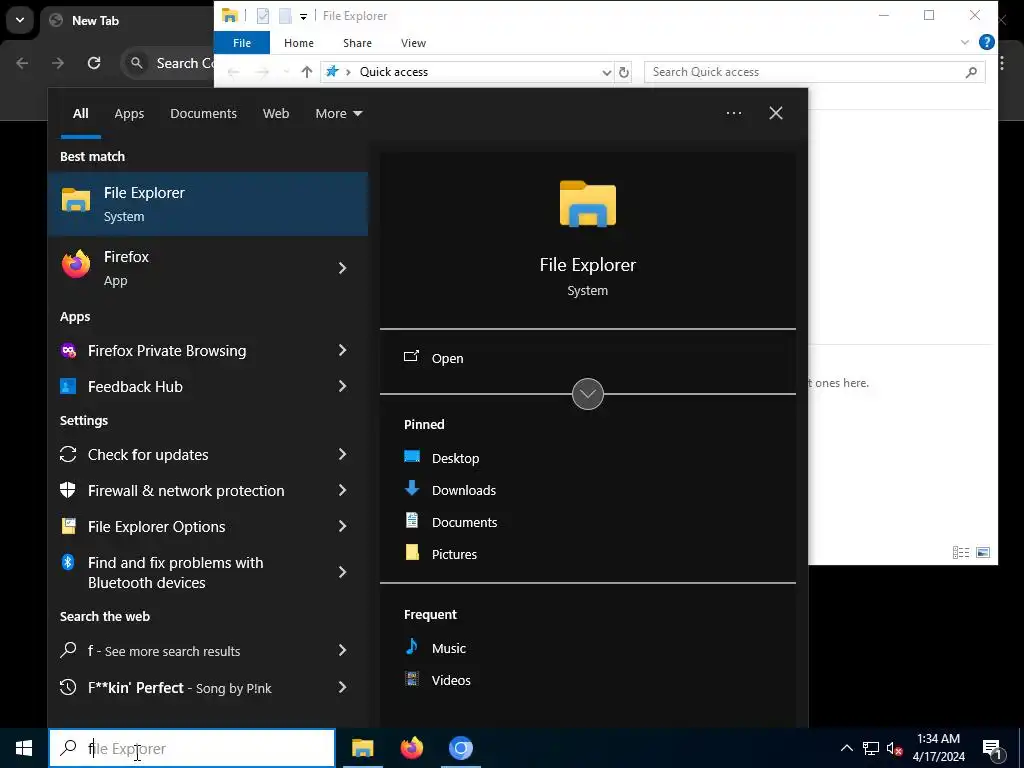
Task: Open File tab in File Explorer window
Action: click(x=242, y=43)
